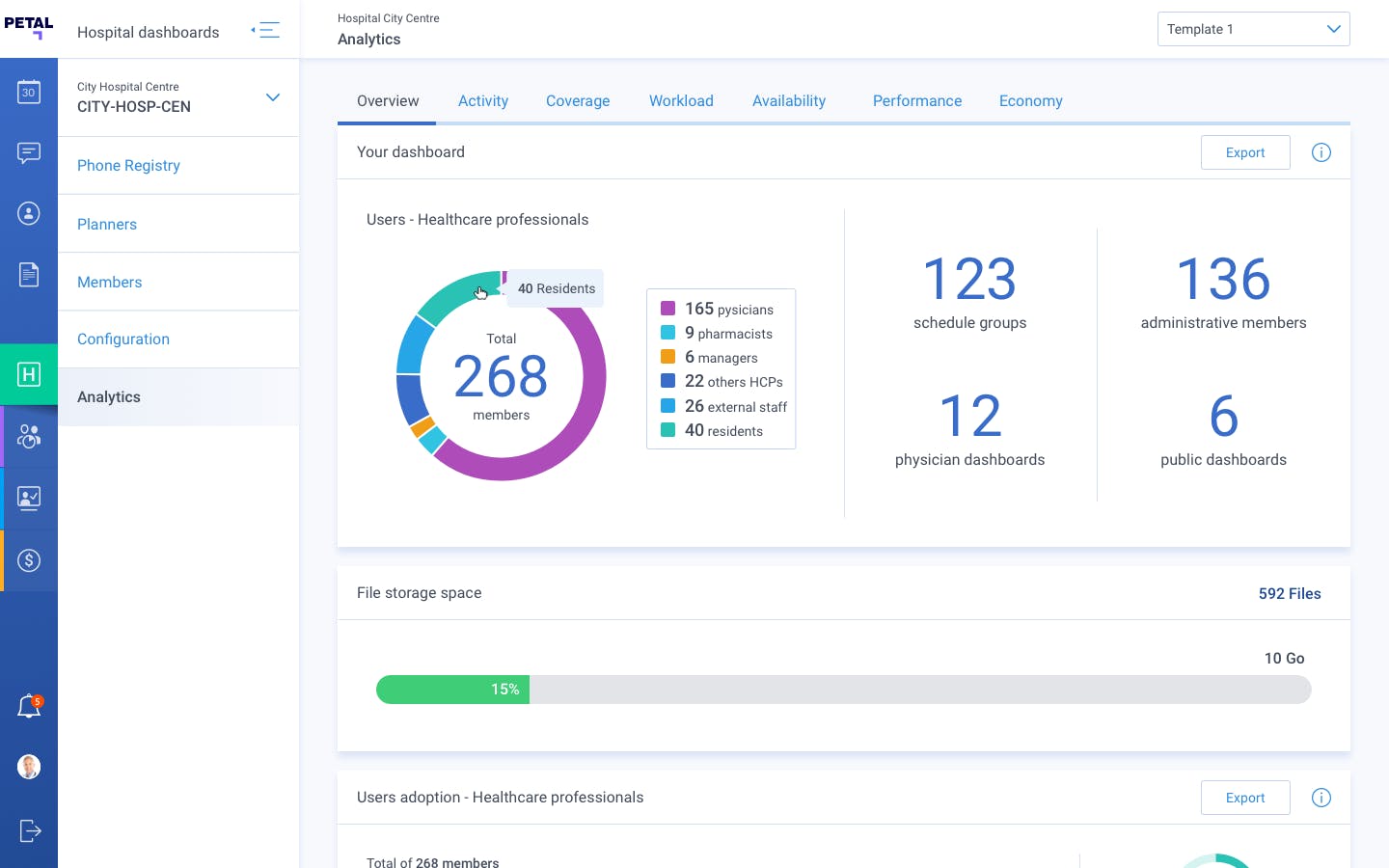
Task: Open the calendar schedule icon in the sidebar
Action: click(x=29, y=92)
